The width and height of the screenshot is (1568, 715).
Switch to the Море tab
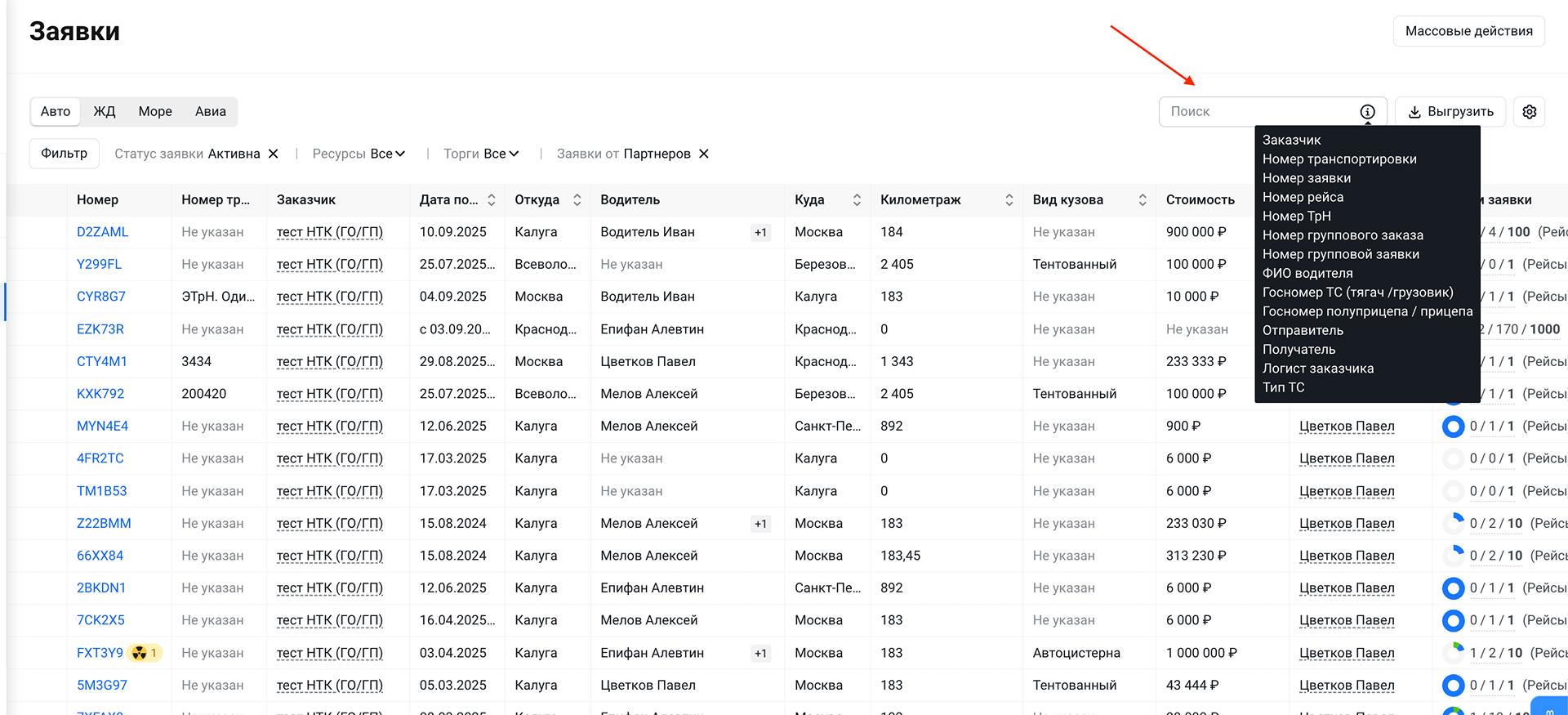point(155,112)
